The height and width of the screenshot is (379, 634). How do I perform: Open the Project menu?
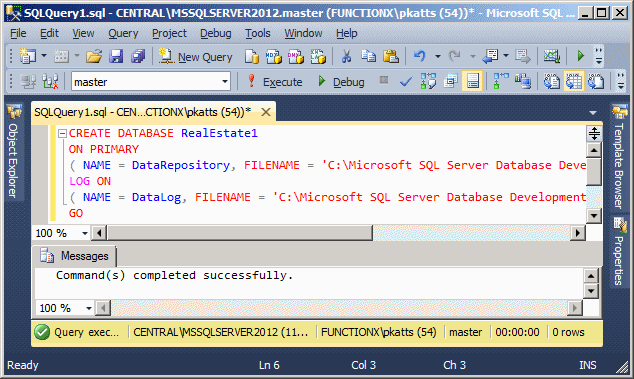point(169,33)
